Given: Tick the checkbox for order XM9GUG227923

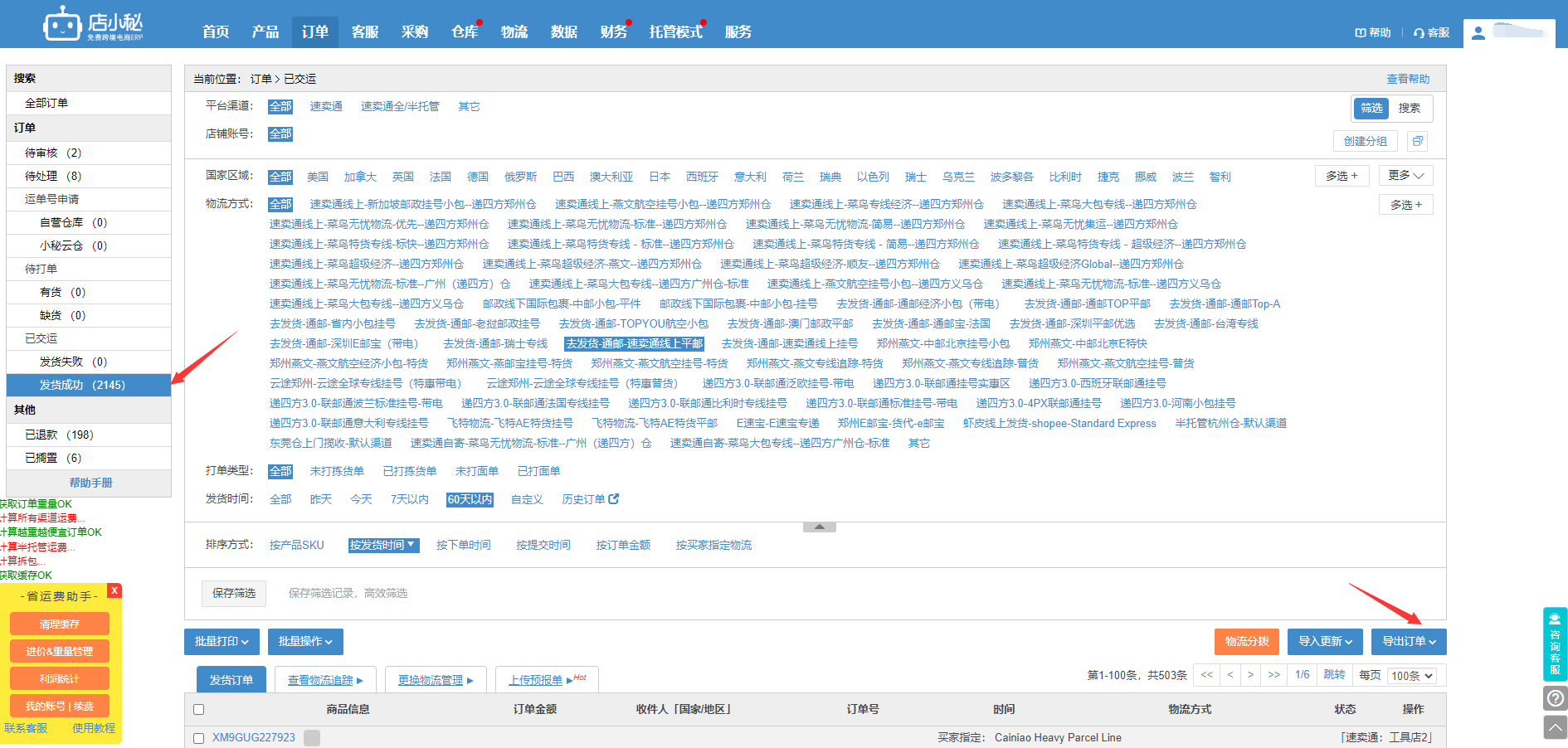Looking at the screenshot, I should [x=198, y=738].
